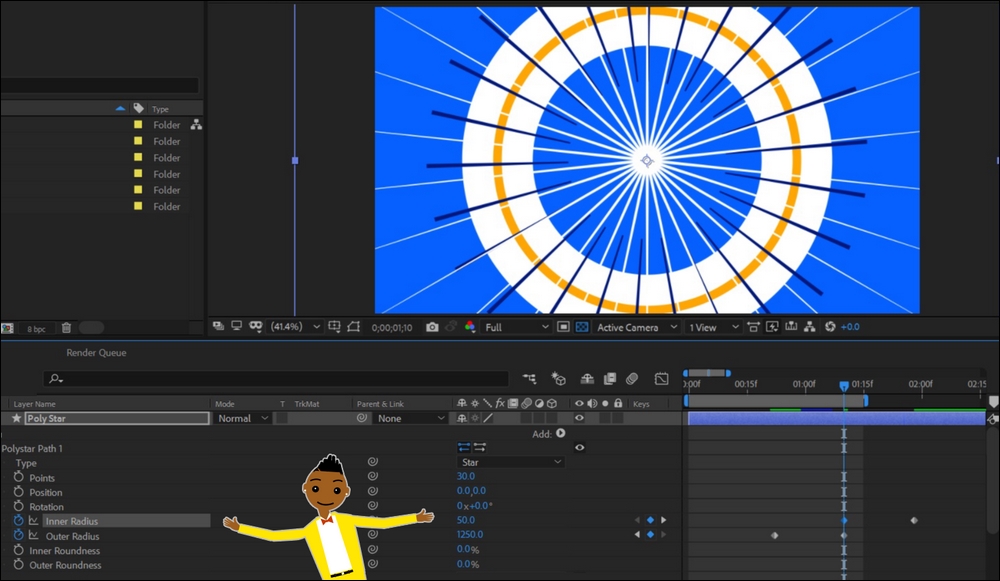The width and height of the screenshot is (1000, 581).
Task: Click the Outer Radius keyframe in timeline
Action: click(774, 535)
